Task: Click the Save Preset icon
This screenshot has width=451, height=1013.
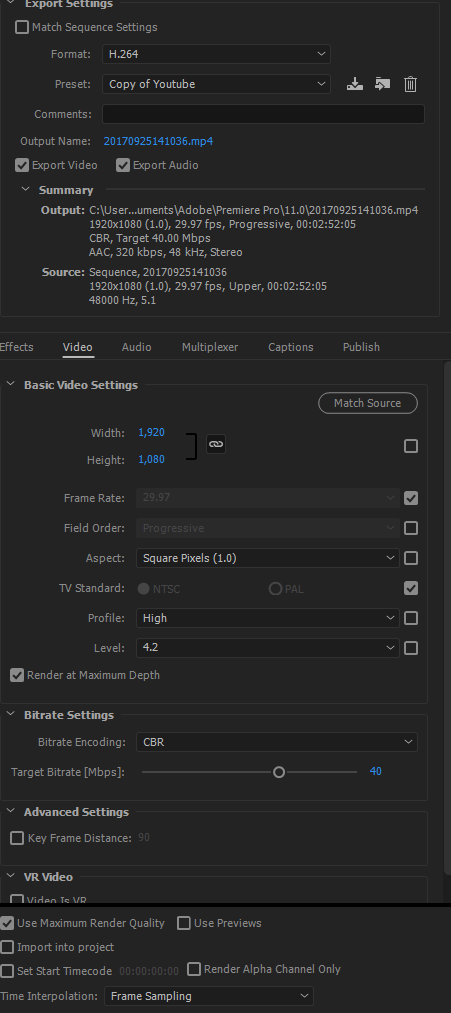Action: pos(354,84)
